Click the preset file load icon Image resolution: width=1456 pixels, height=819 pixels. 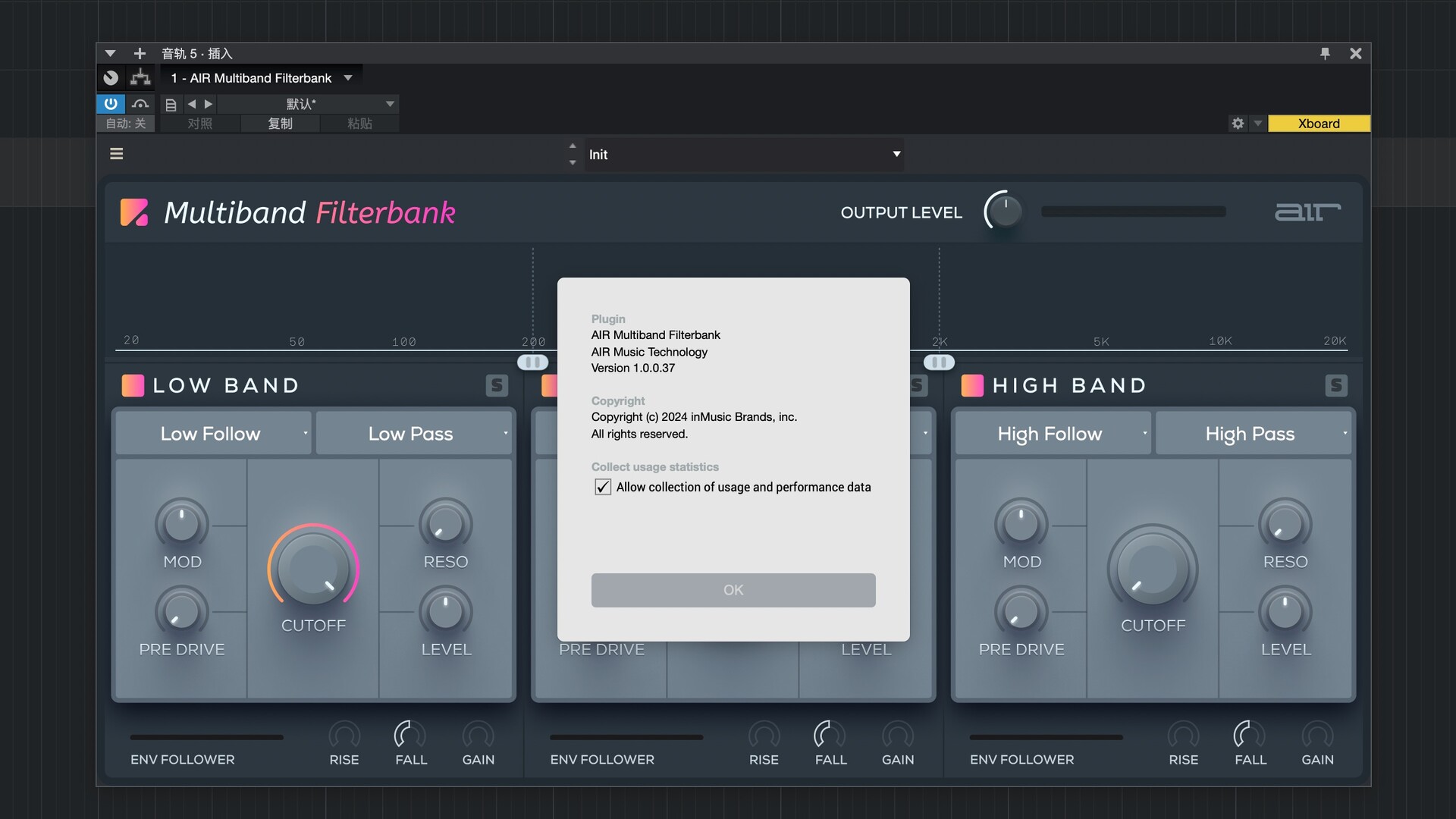point(171,104)
